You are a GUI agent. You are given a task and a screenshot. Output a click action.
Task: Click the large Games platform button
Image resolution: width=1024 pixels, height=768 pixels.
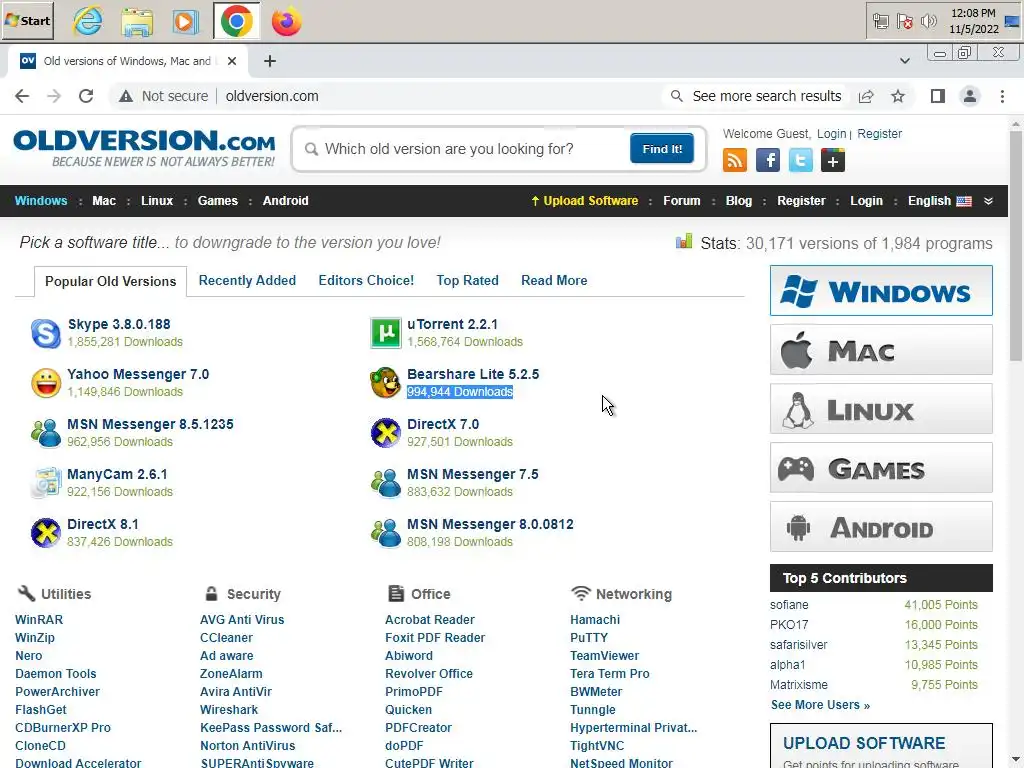pyautogui.click(x=881, y=468)
